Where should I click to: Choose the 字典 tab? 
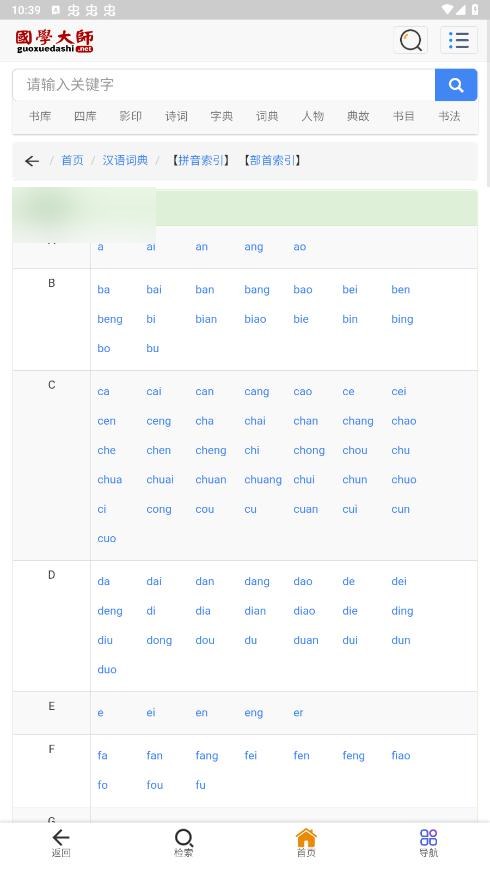point(222,116)
